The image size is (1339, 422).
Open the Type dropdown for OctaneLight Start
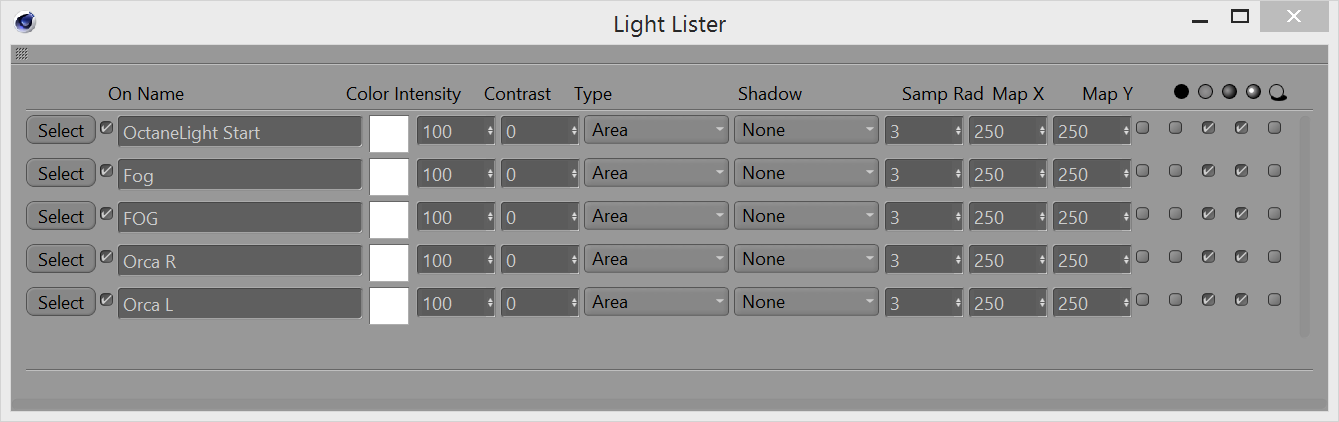pos(656,130)
